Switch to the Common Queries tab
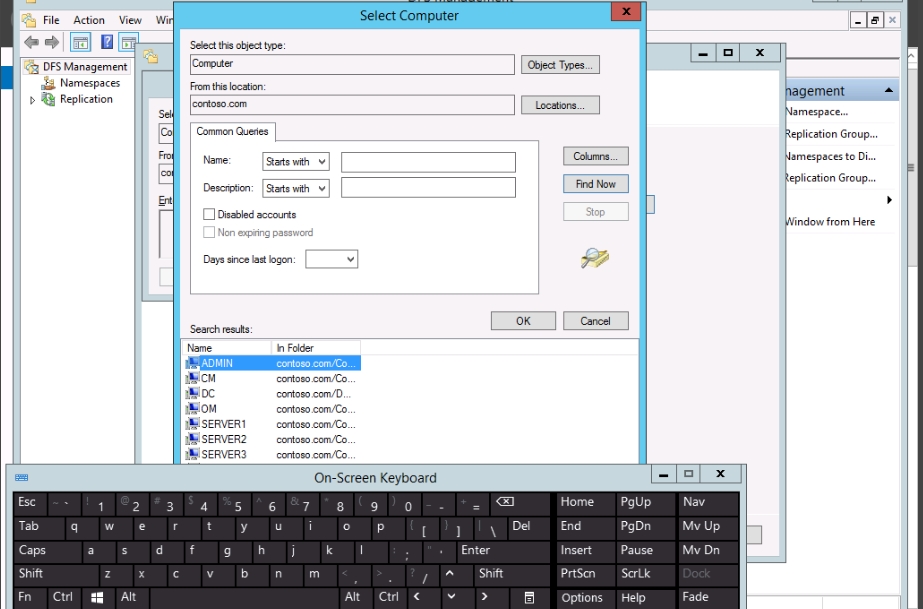The width and height of the screenshot is (923, 609). (230, 132)
